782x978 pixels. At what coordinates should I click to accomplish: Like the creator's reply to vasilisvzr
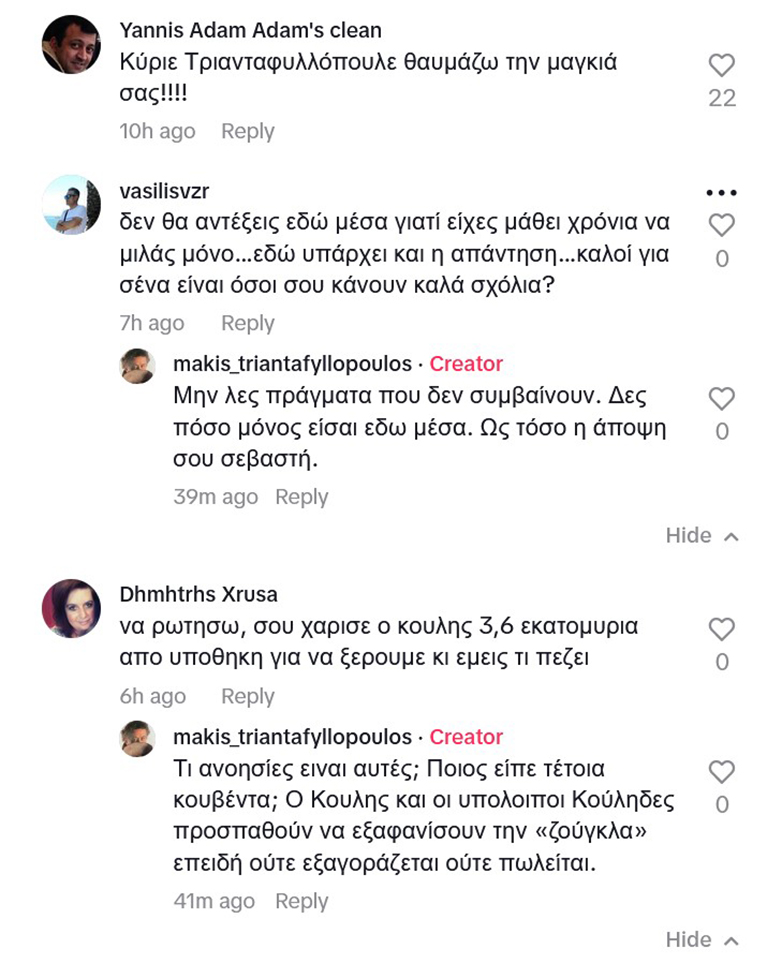tap(721, 398)
